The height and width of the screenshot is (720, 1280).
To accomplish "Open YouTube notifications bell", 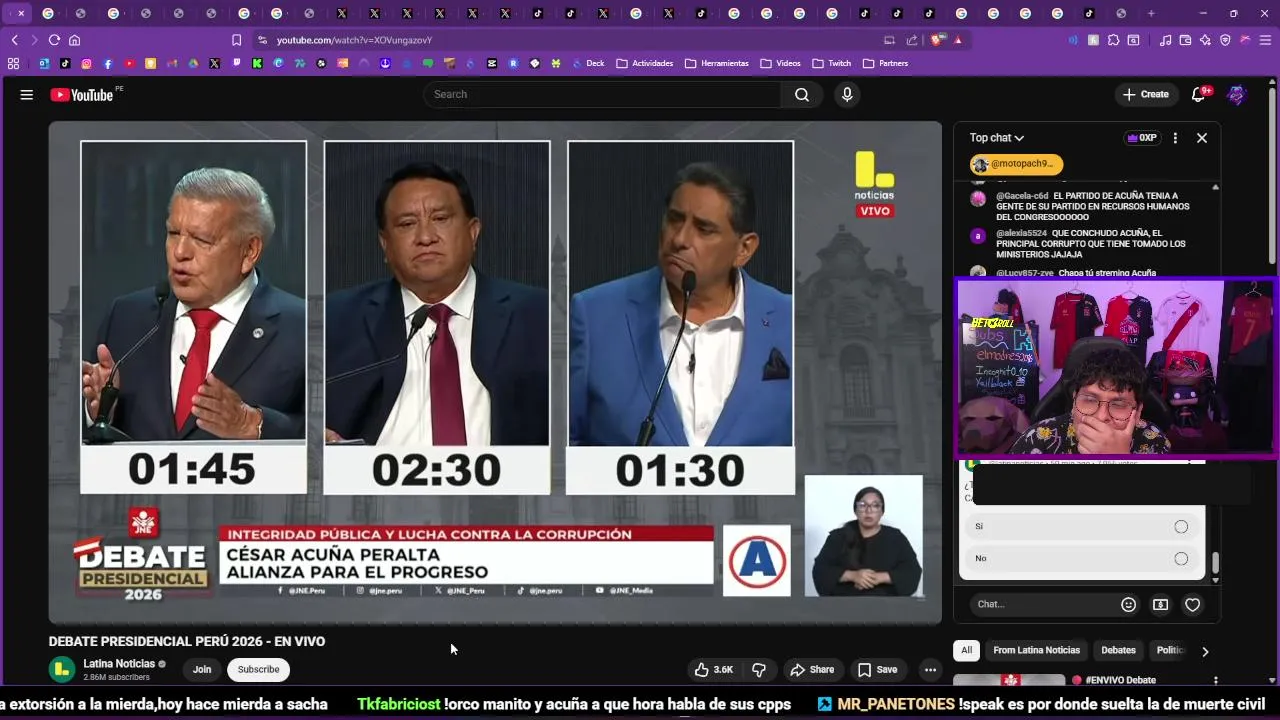I will tap(1199, 94).
